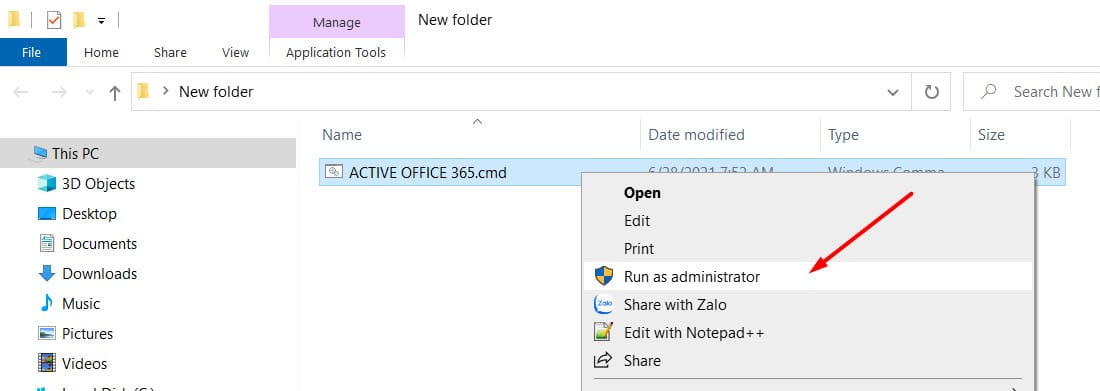Click the Manage contextual tab header
Image resolution: width=1100 pixels, height=391 pixels.
336,22
